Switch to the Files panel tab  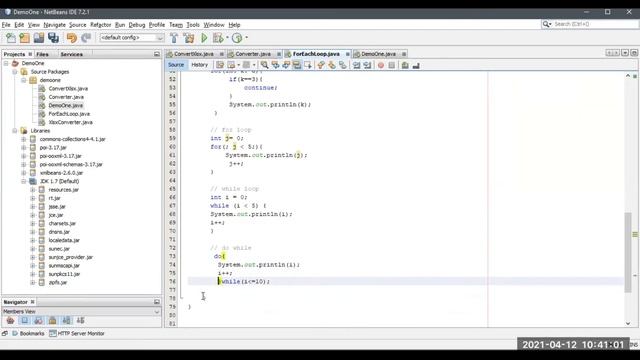click(42, 54)
